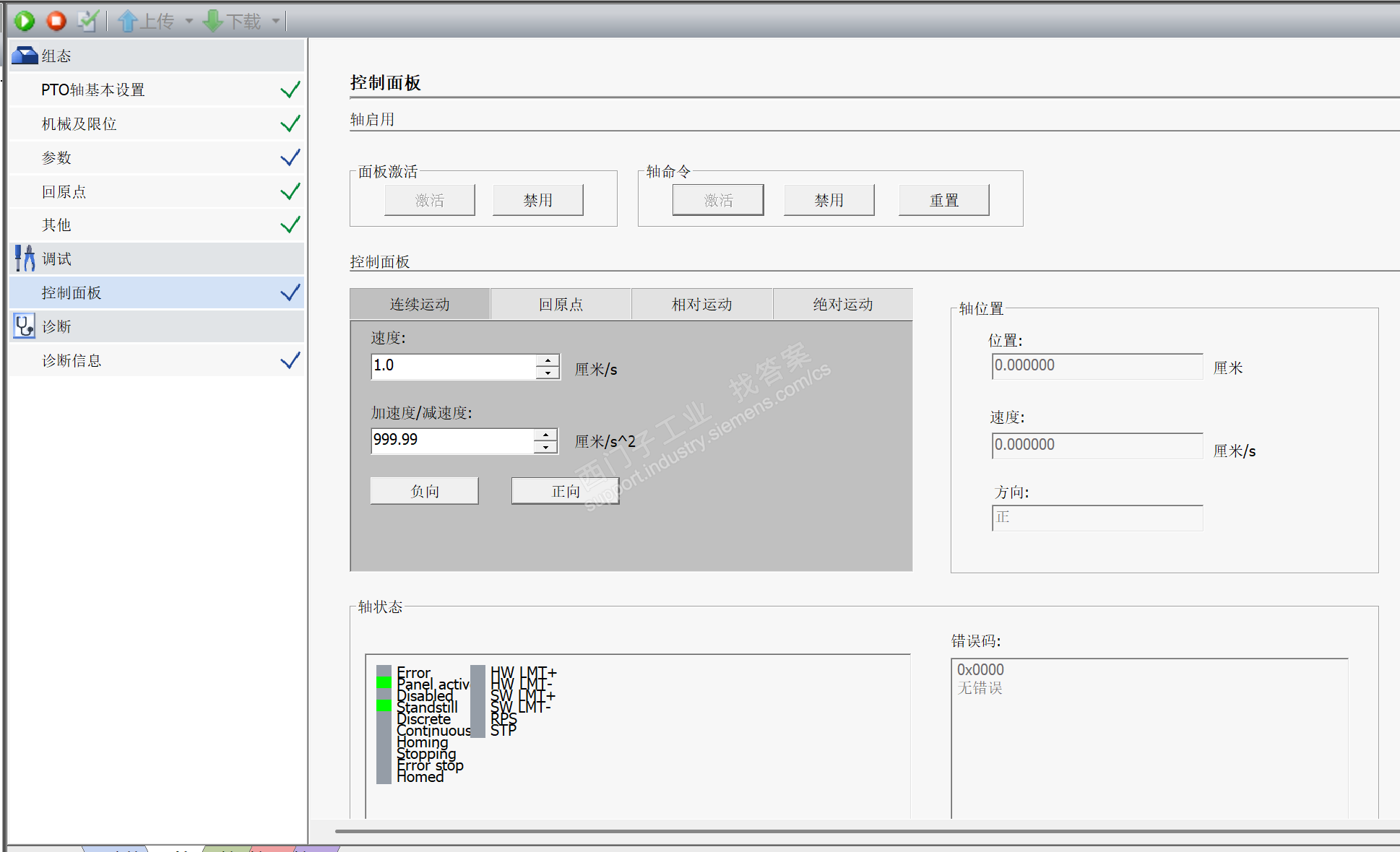Click the red stop icon in the toolbar
The image size is (1400, 852).
(56, 21)
